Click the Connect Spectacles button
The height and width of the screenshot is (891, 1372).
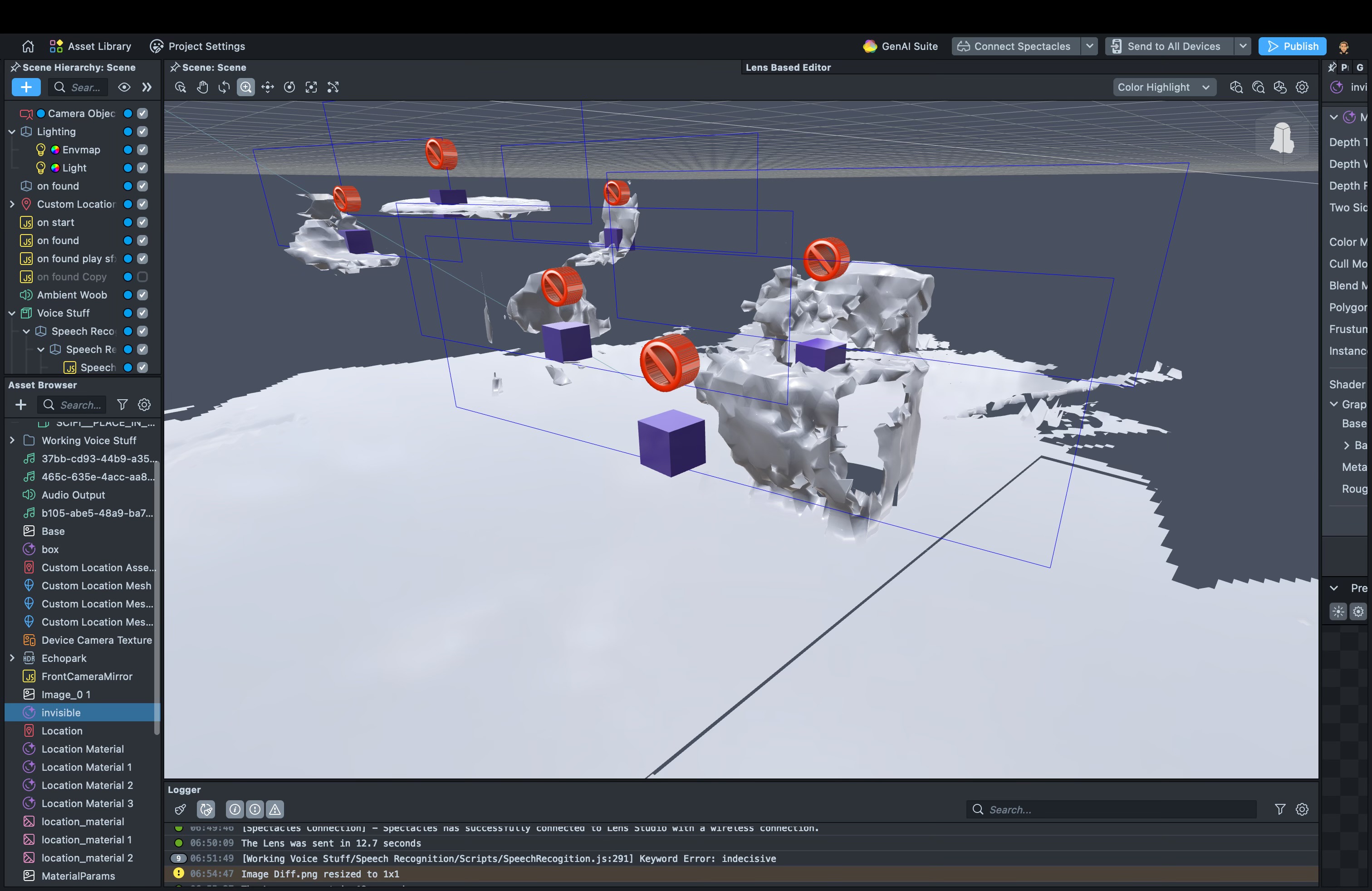(1015, 46)
